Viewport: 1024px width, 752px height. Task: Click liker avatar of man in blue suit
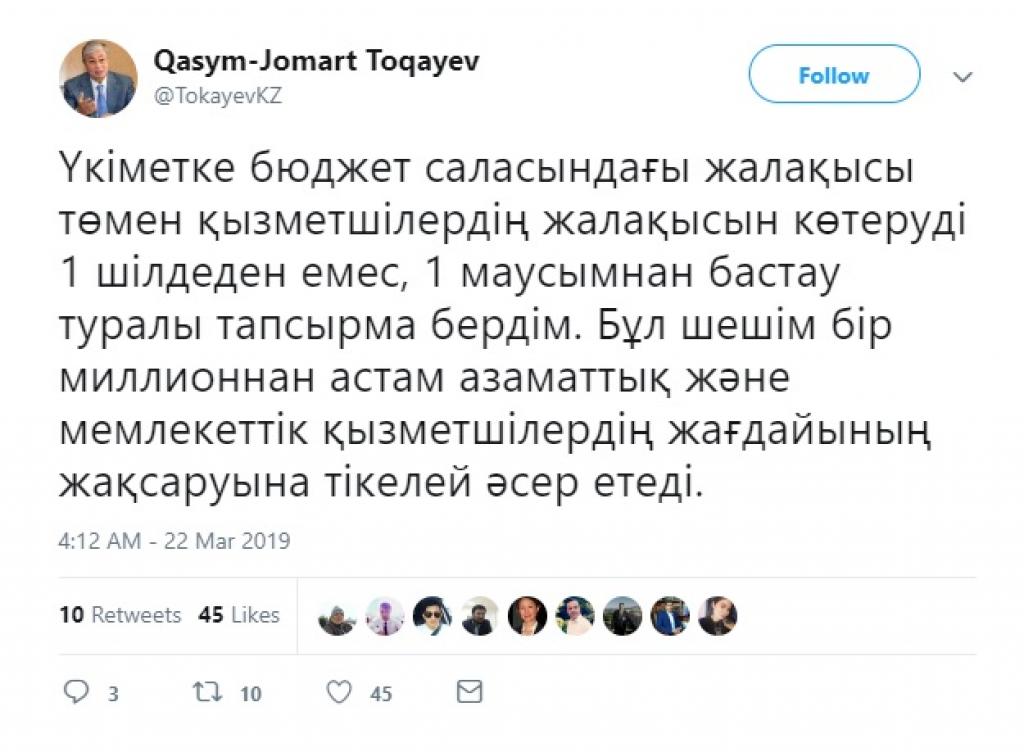pos(670,616)
